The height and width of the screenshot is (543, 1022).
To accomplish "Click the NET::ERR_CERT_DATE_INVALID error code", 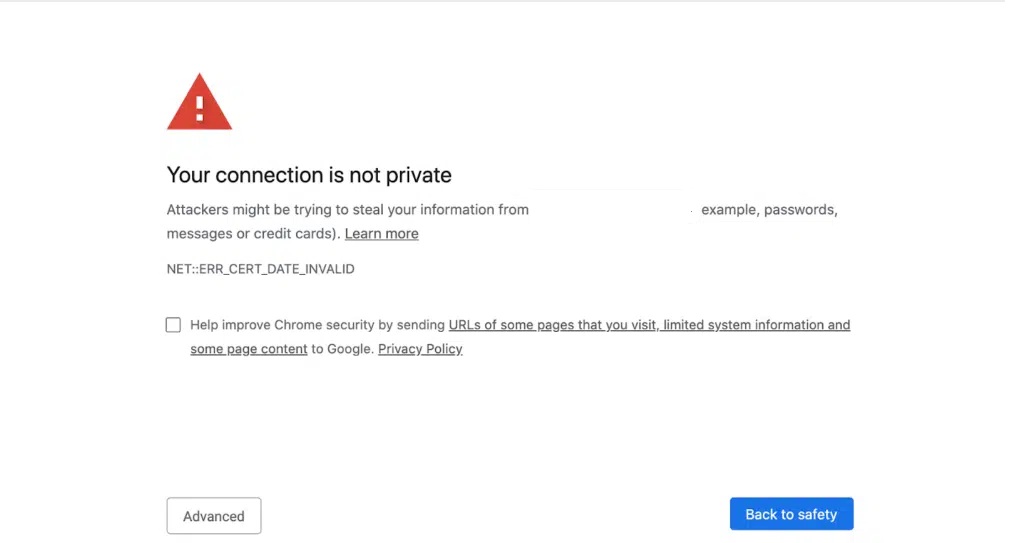I will tap(261, 269).
